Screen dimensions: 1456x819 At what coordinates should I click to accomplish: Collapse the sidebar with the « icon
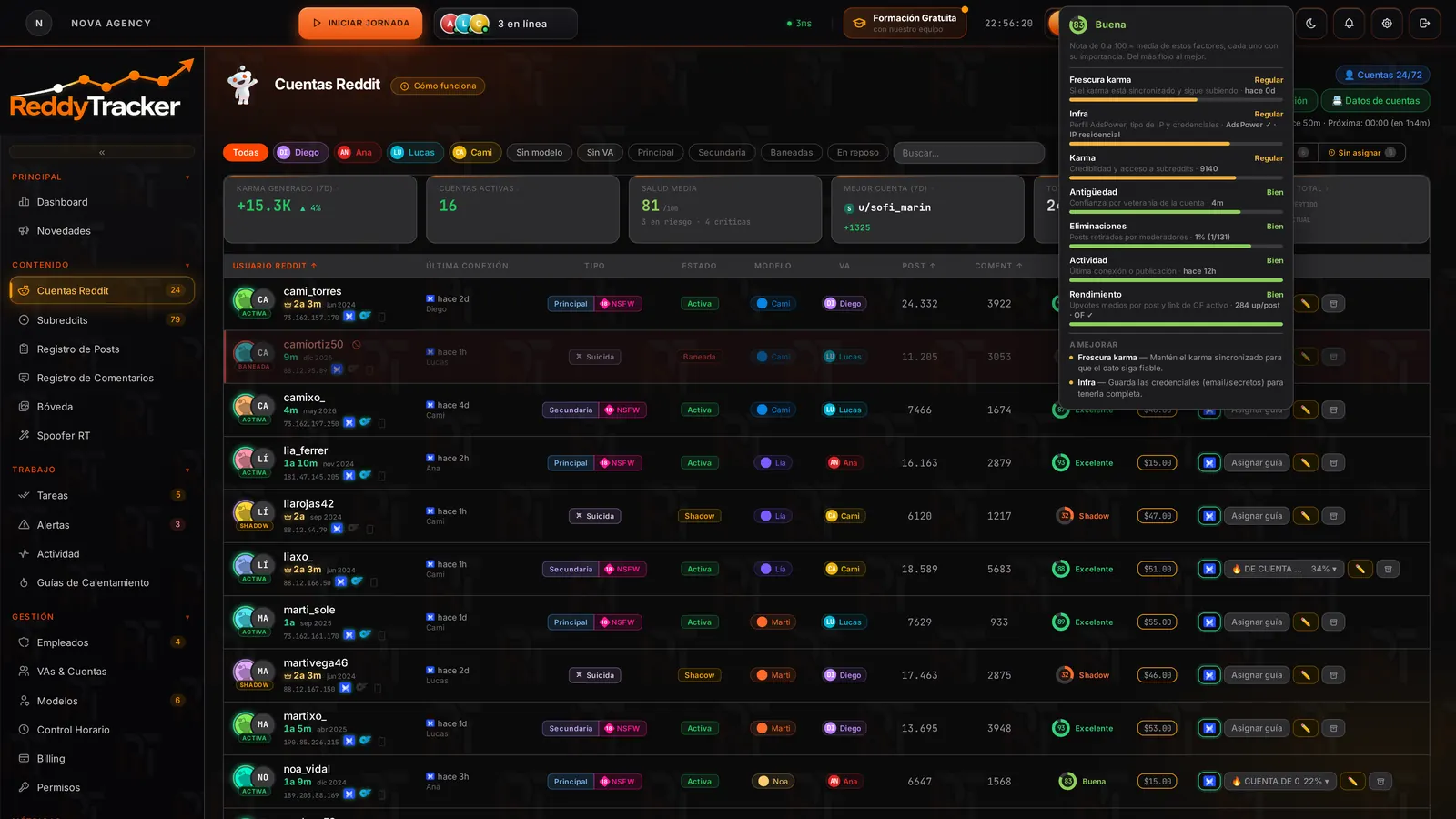[102, 152]
